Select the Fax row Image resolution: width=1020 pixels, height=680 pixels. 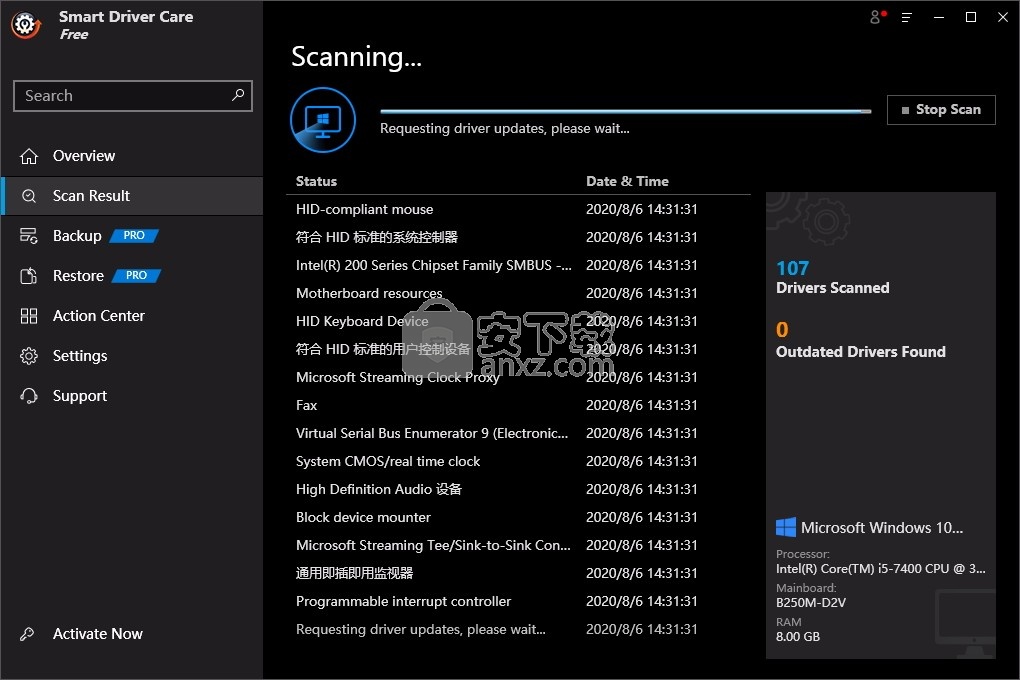coord(518,405)
